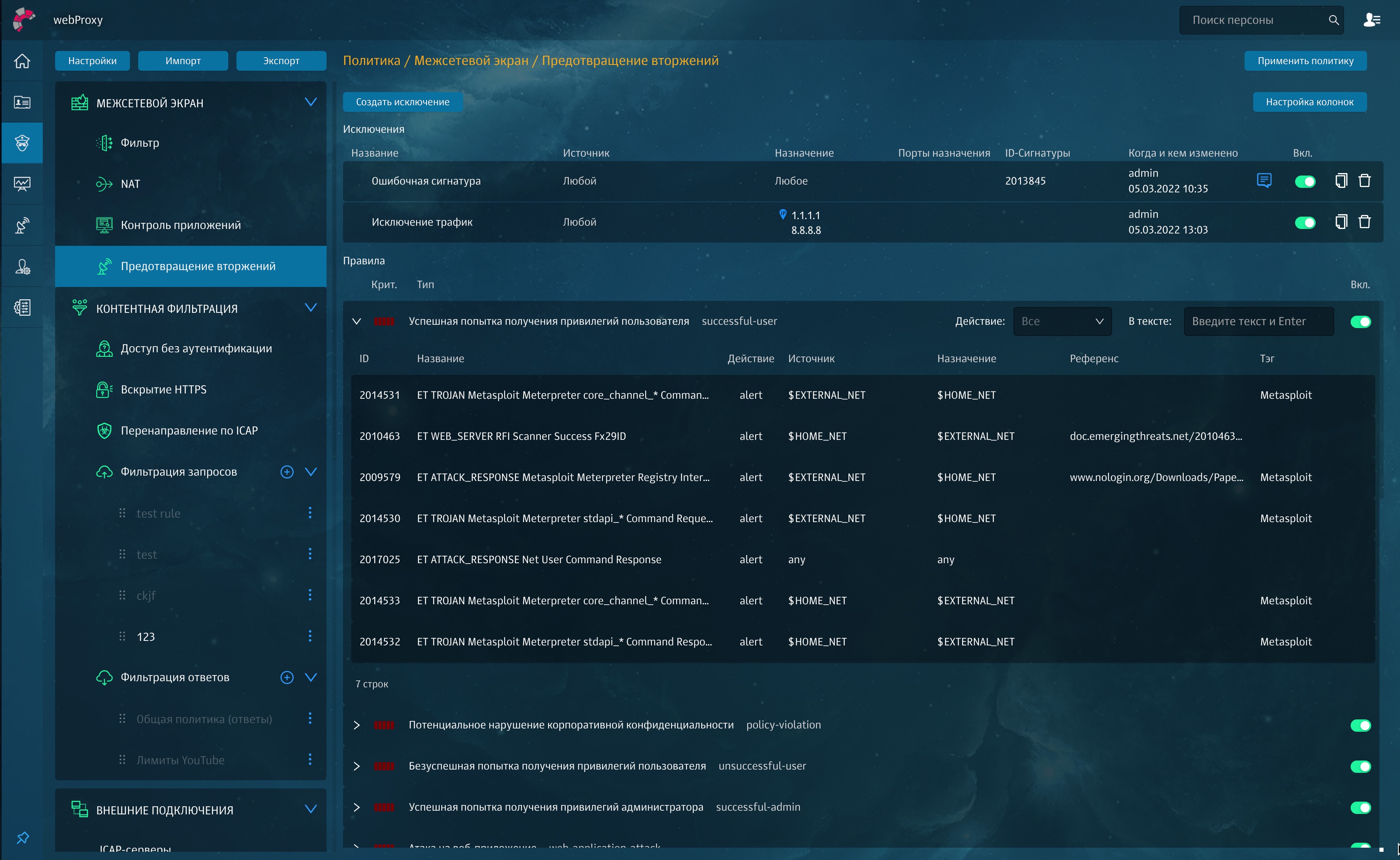
Task: Click the home icon in left sidebar
Action: pyautogui.click(x=22, y=61)
